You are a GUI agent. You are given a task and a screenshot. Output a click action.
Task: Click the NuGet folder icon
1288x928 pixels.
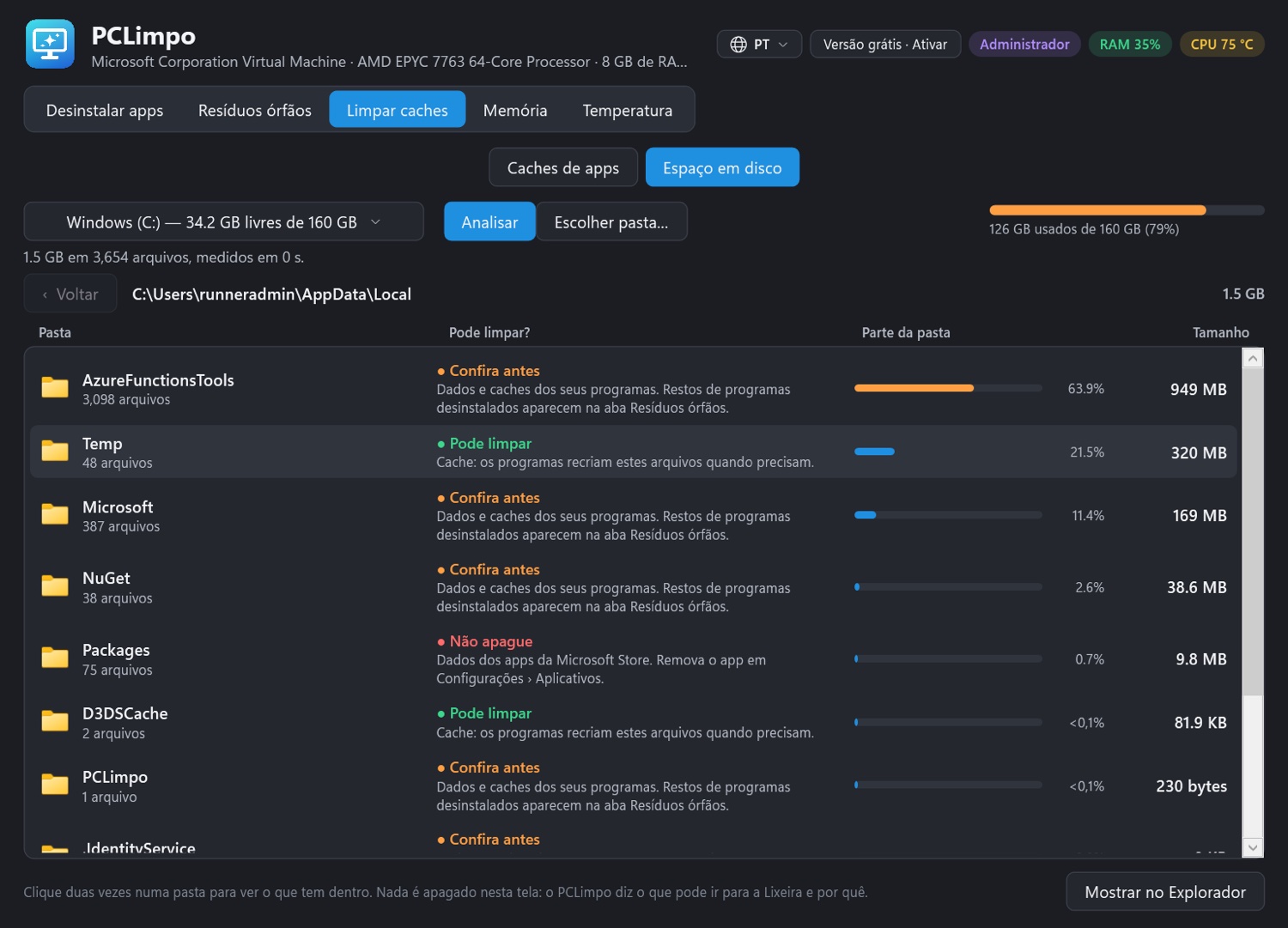(x=55, y=587)
